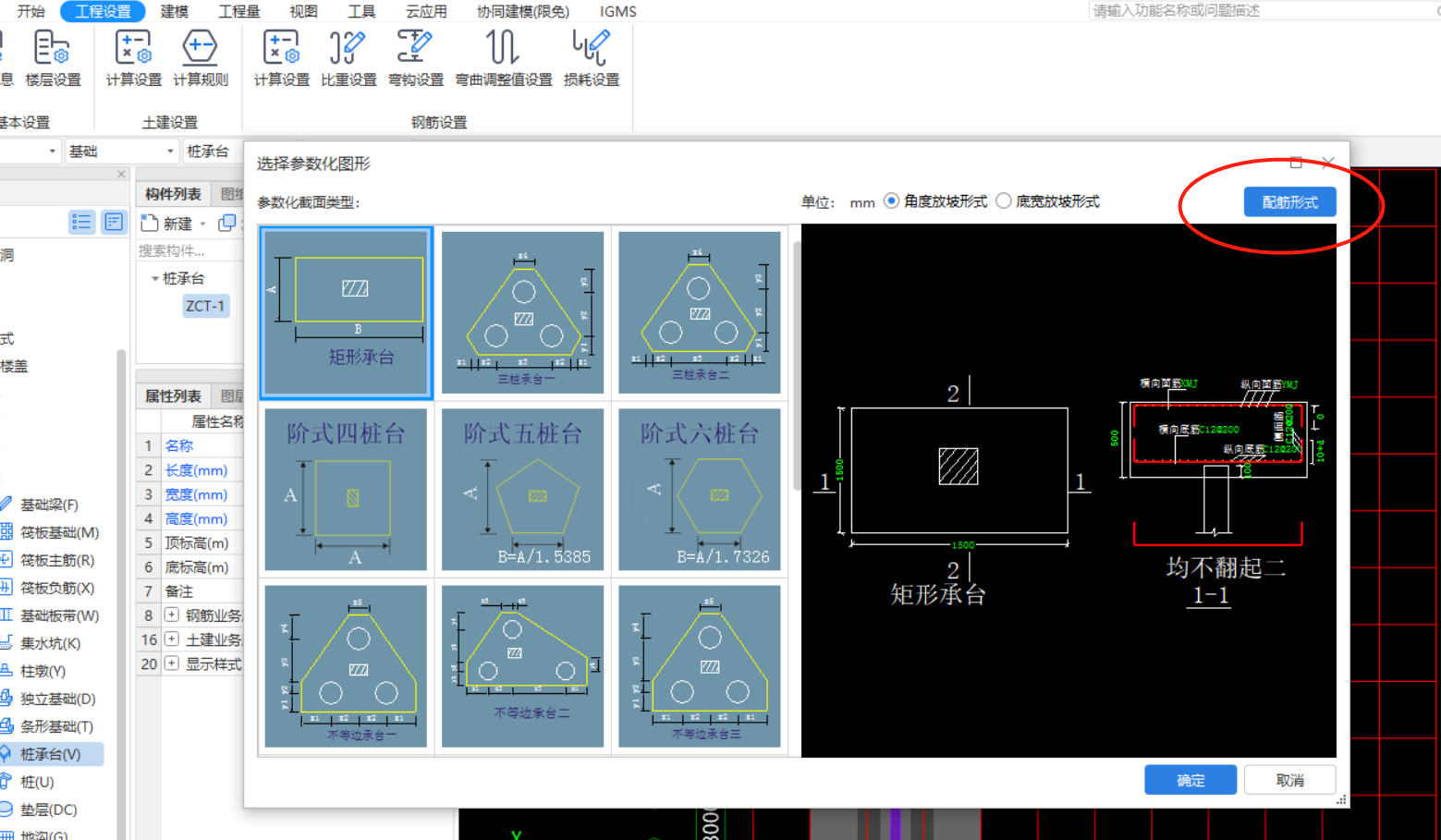1441x840 pixels.
Task: Close the left navigation panel
Action: [x=121, y=174]
